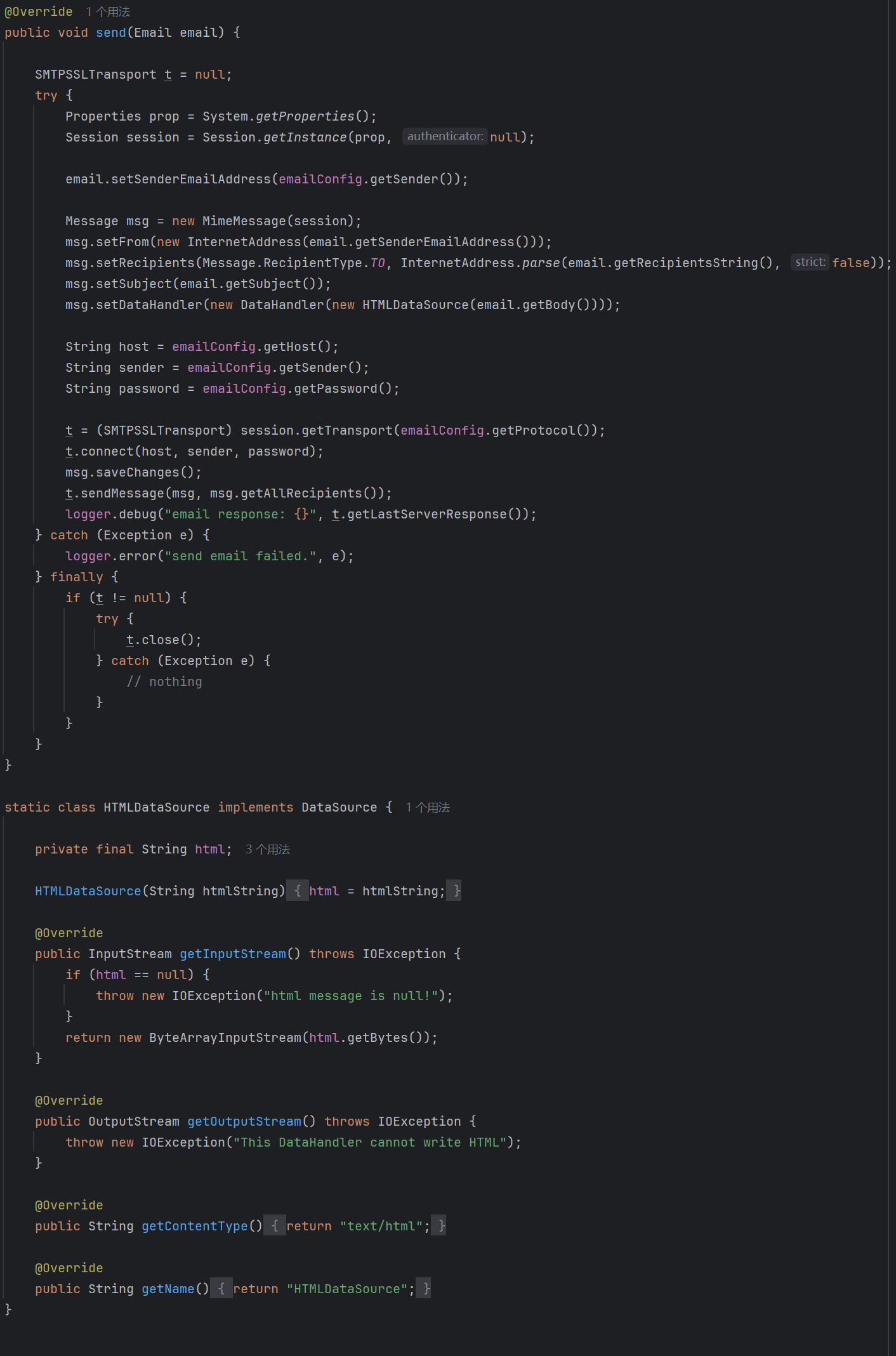Click "This DataHandler cannot write HTML" string
This screenshot has height=1356, width=896.
coord(370,1142)
